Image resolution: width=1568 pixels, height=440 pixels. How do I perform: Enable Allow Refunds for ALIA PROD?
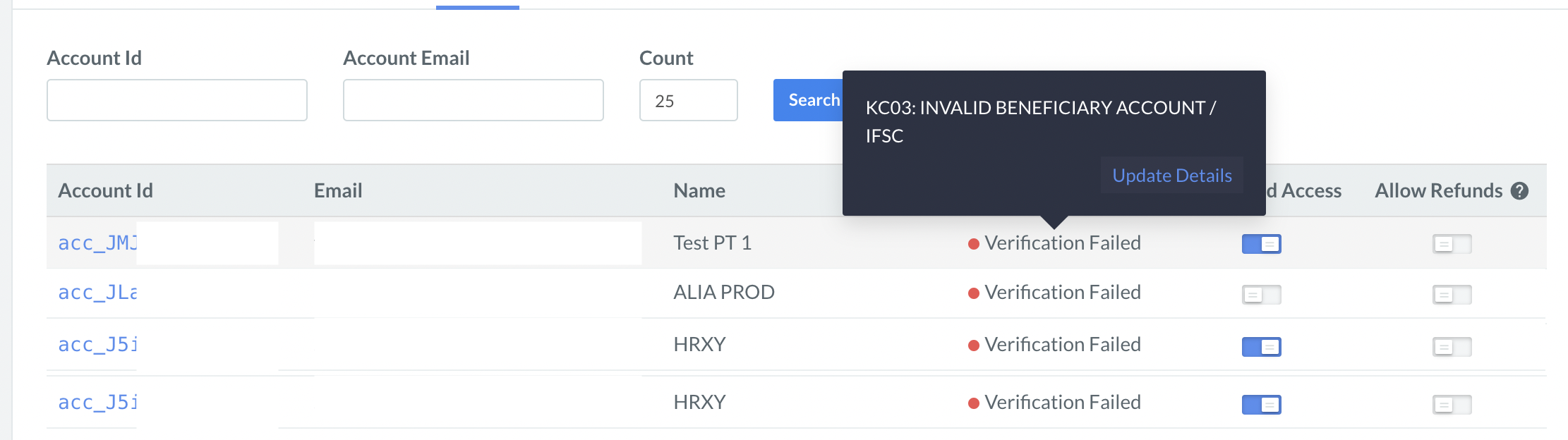pos(1452,294)
